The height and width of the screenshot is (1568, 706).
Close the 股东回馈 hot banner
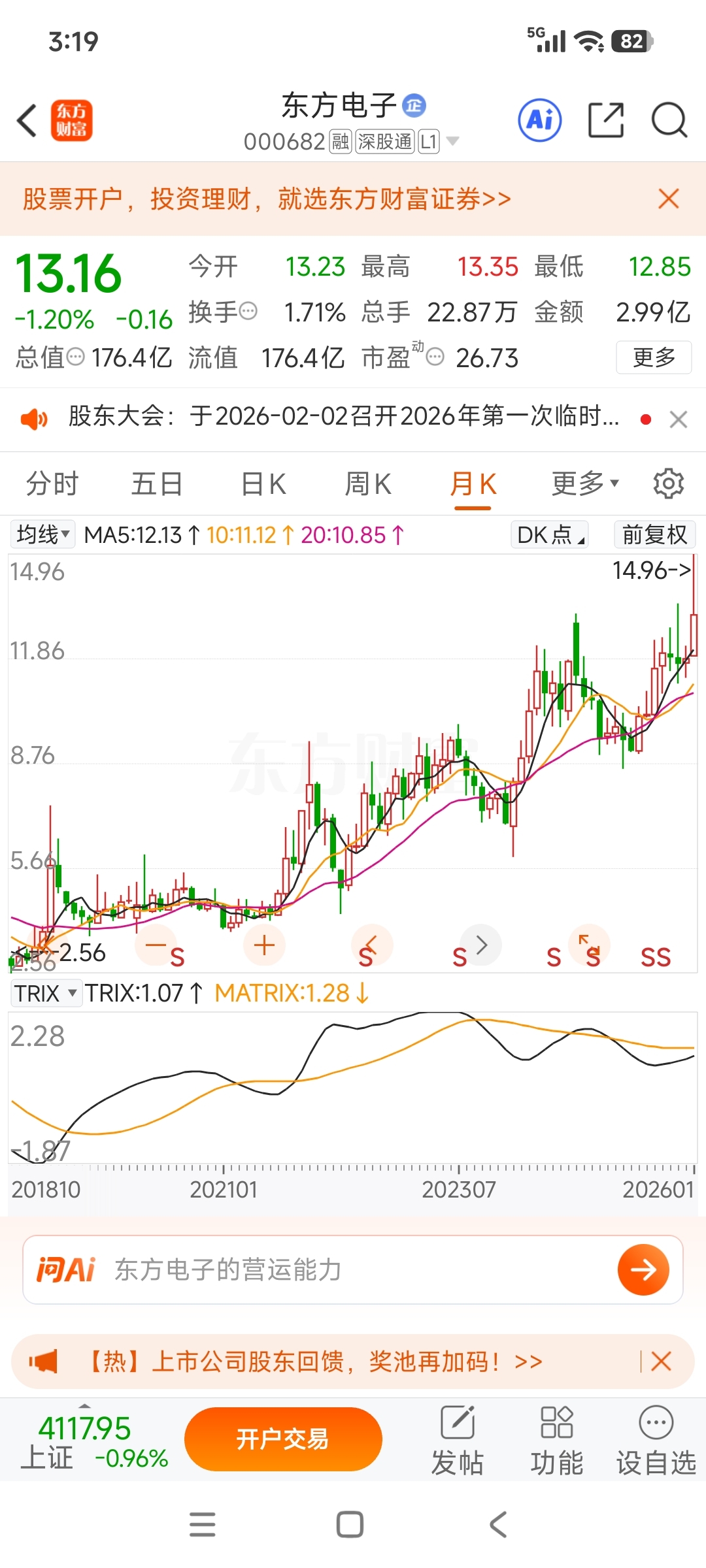coord(661,1362)
